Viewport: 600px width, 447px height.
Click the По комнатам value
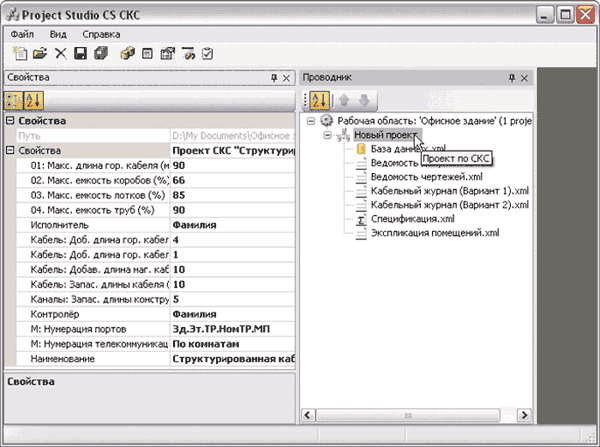233,344
